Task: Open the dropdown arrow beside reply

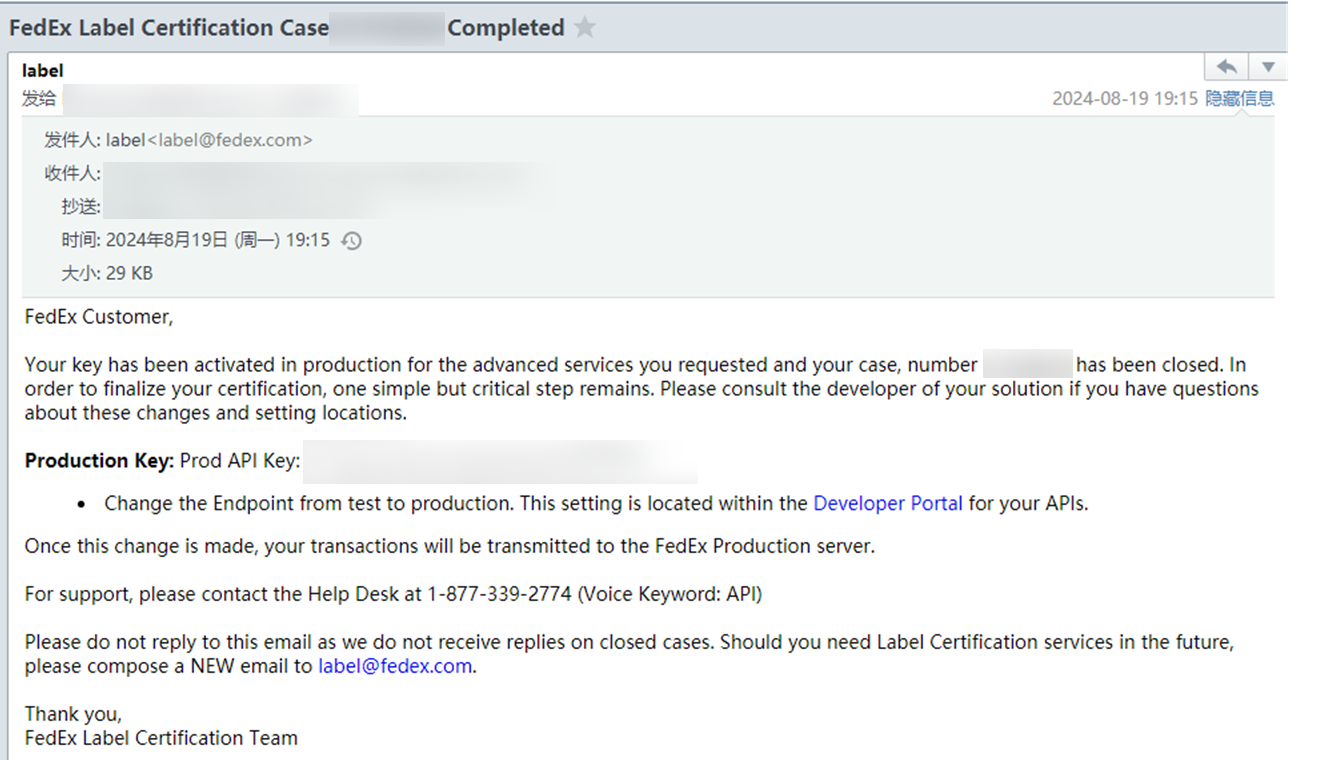Action: [x=1267, y=67]
